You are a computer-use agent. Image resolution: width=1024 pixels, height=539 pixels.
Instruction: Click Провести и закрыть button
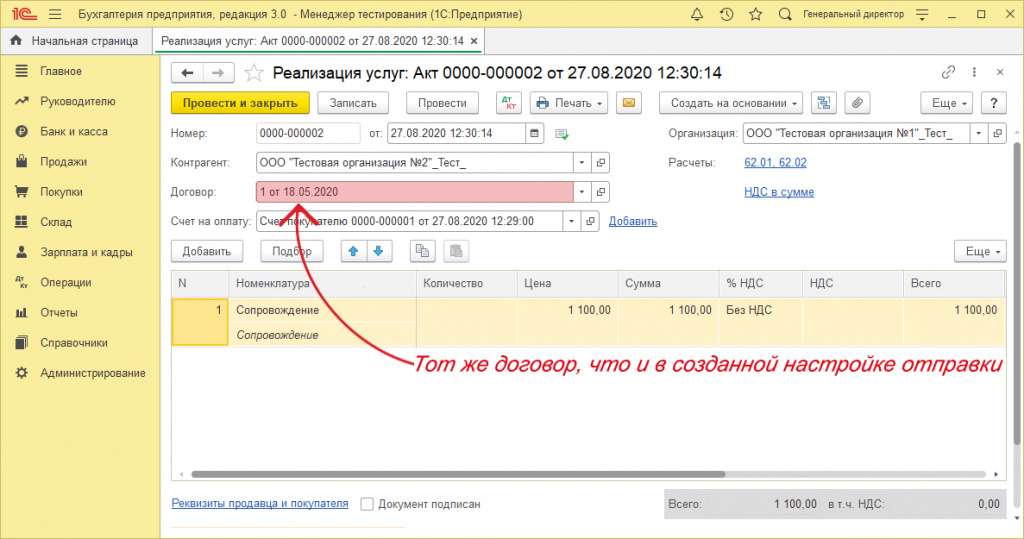coord(240,103)
